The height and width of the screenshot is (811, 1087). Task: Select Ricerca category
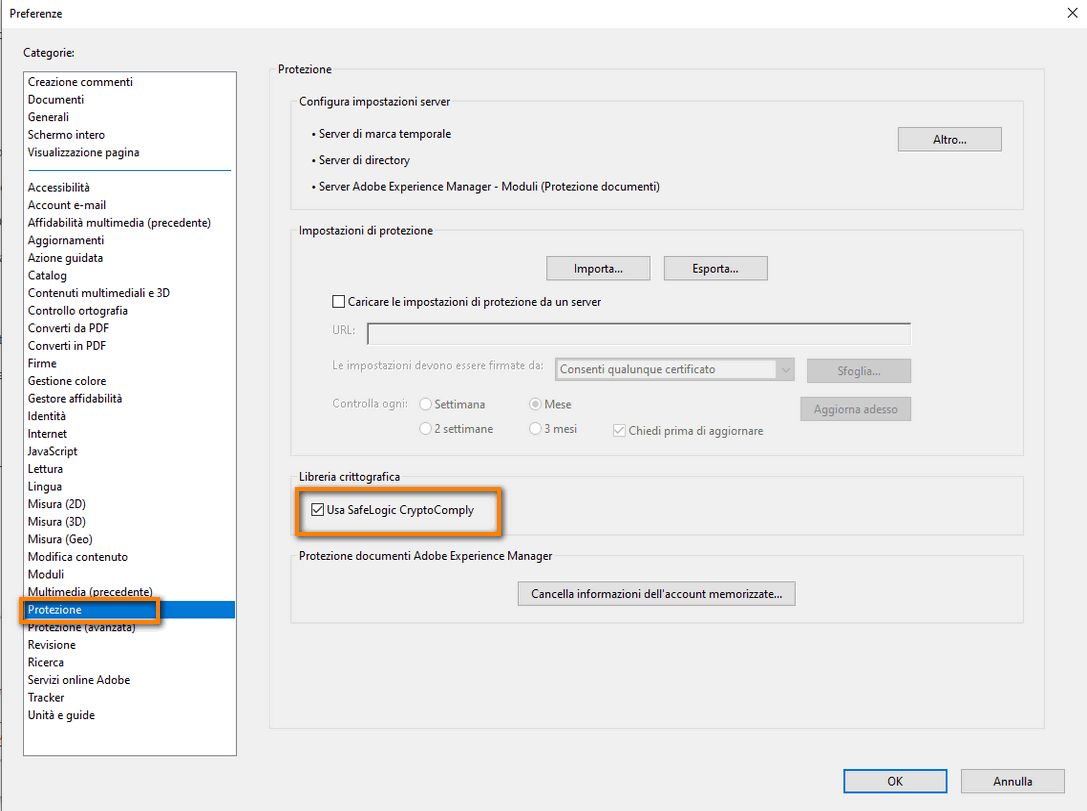[45, 663]
